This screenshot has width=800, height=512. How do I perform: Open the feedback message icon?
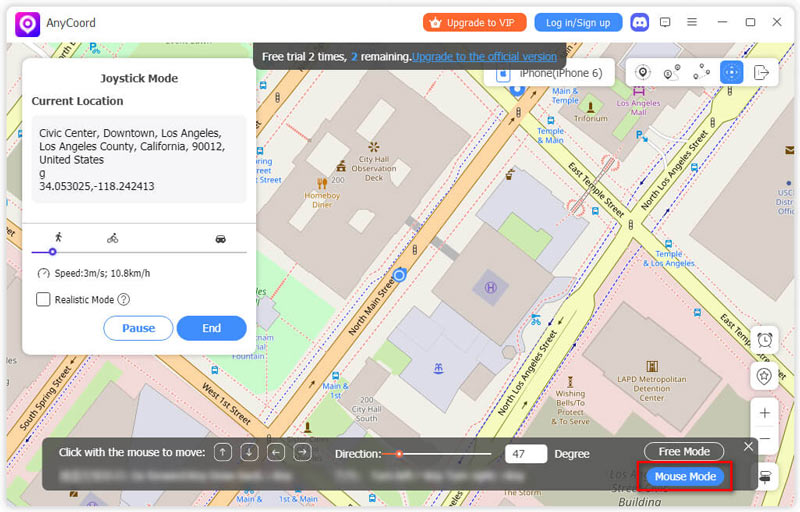(666, 22)
